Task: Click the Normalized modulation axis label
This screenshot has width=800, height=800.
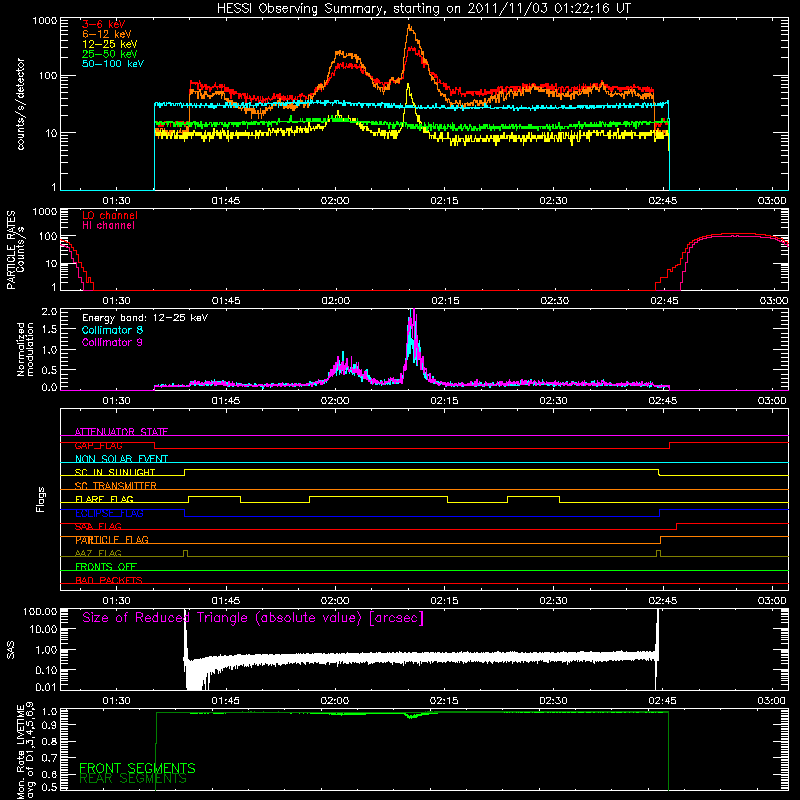Action: point(25,349)
